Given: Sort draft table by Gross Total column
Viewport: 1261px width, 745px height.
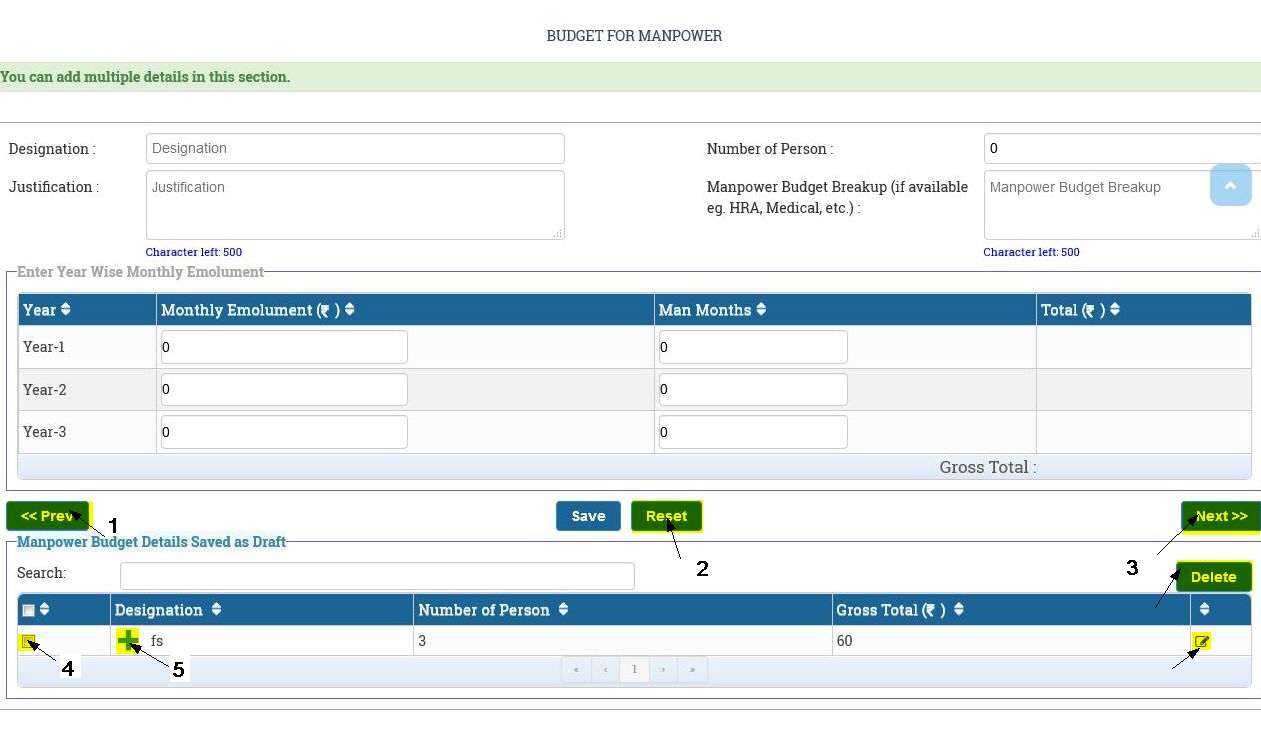Looking at the screenshot, I should 958,610.
